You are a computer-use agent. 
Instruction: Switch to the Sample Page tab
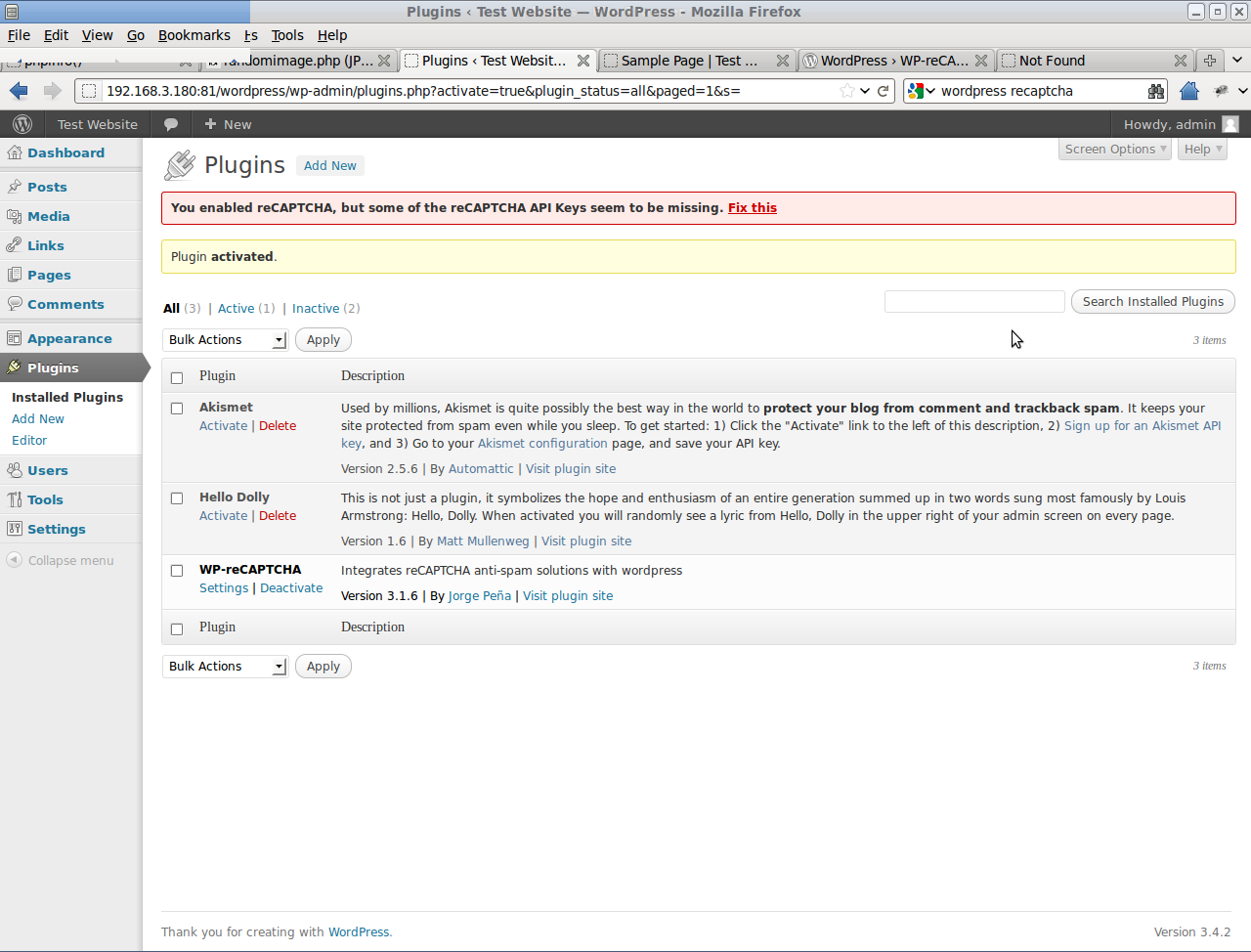pos(696,61)
